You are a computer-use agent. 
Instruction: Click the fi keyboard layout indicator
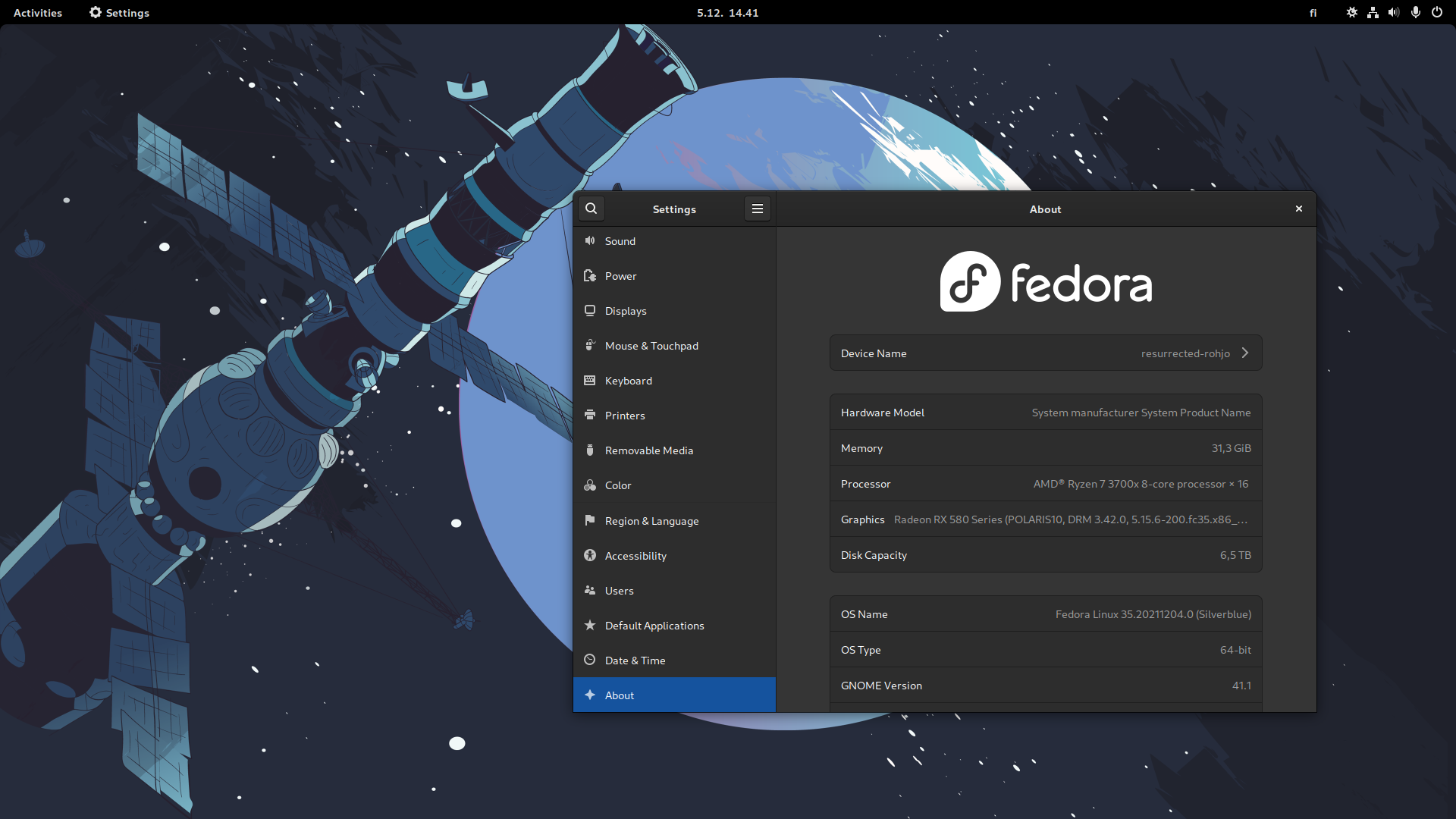click(x=1313, y=12)
